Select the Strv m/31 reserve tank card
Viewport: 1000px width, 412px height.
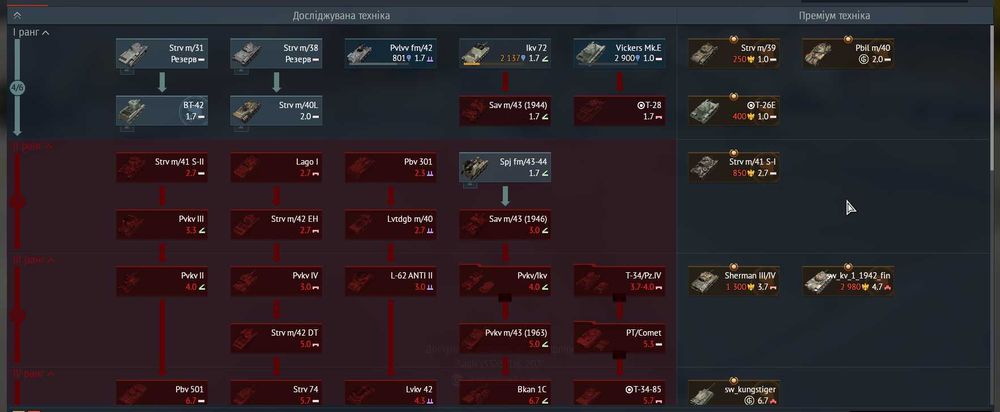162,54
